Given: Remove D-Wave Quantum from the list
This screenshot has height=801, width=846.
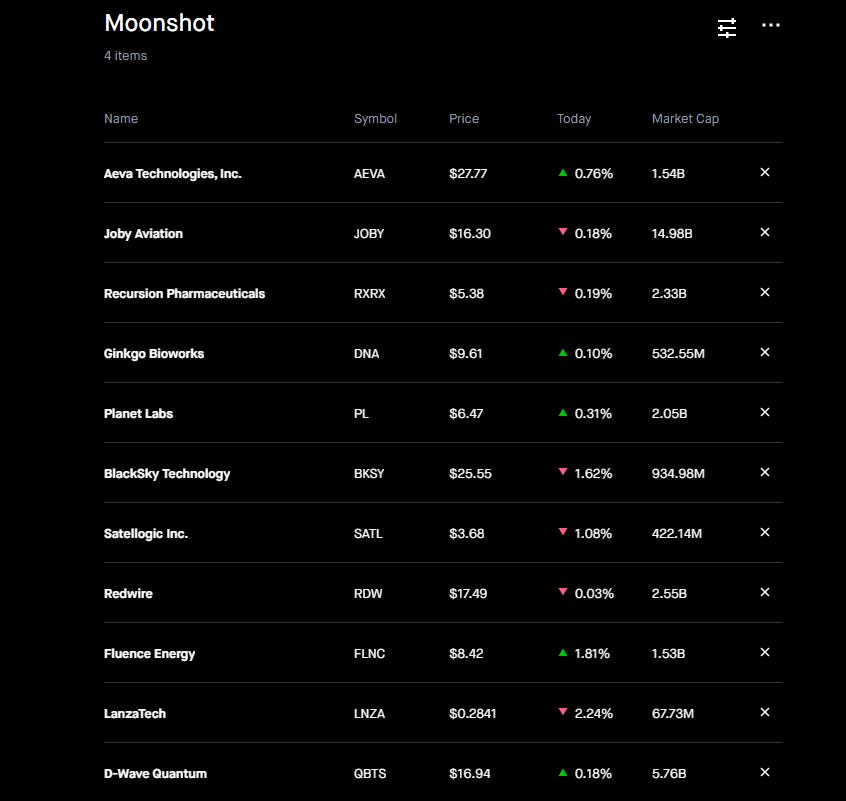Looking at the screenshot, I should coord(765,772).
